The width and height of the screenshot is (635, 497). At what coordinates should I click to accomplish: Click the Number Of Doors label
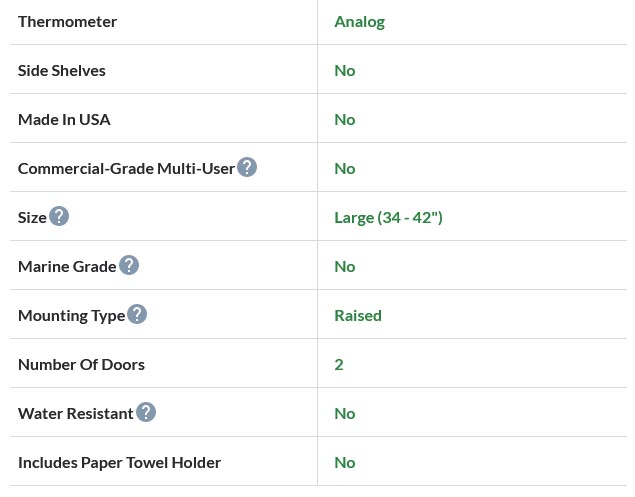81,365
